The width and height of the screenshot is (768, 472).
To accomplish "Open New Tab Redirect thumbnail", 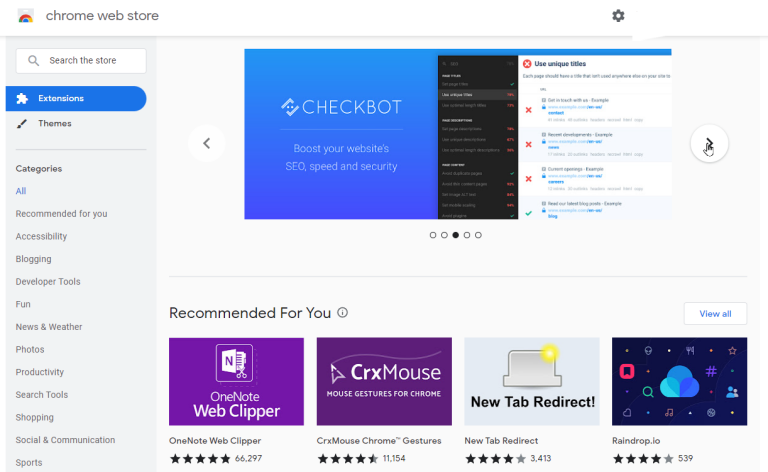I will (532, 381).
